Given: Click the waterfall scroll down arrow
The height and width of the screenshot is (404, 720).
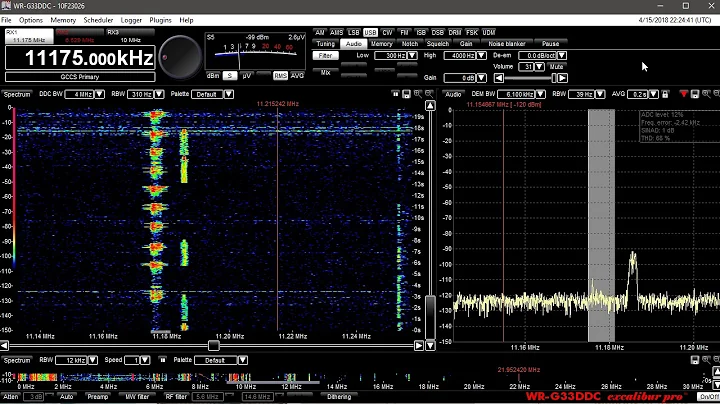Looking at the screenshot, I should click(430, 345).
